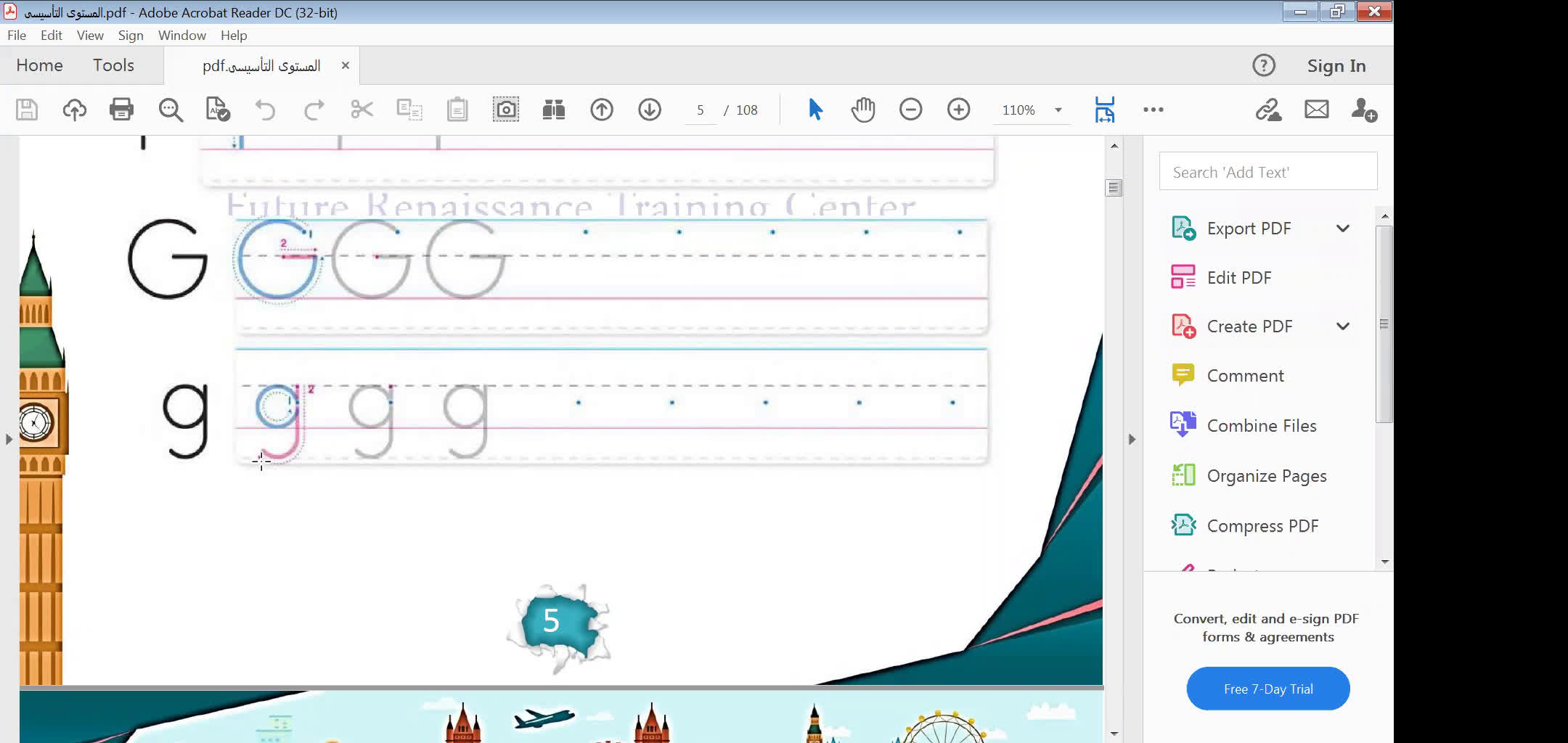Open the Find text magnifier tool
Image resolution: width=1568 pixels, height=743 pixels.
[171, 110]
